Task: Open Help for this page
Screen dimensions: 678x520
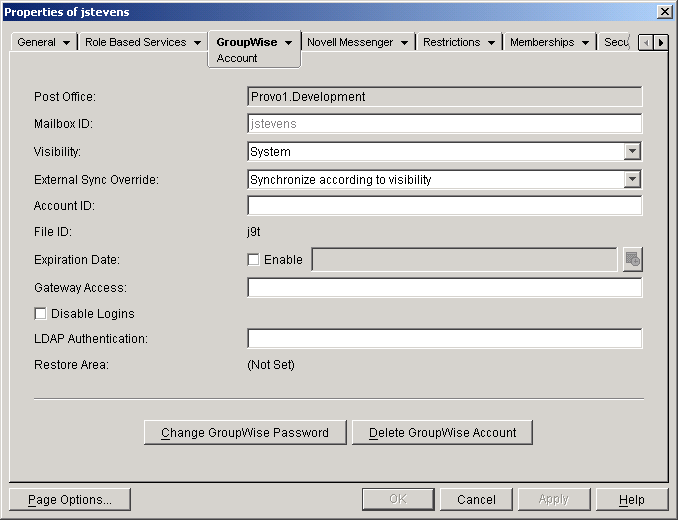Action: (632, 499)
